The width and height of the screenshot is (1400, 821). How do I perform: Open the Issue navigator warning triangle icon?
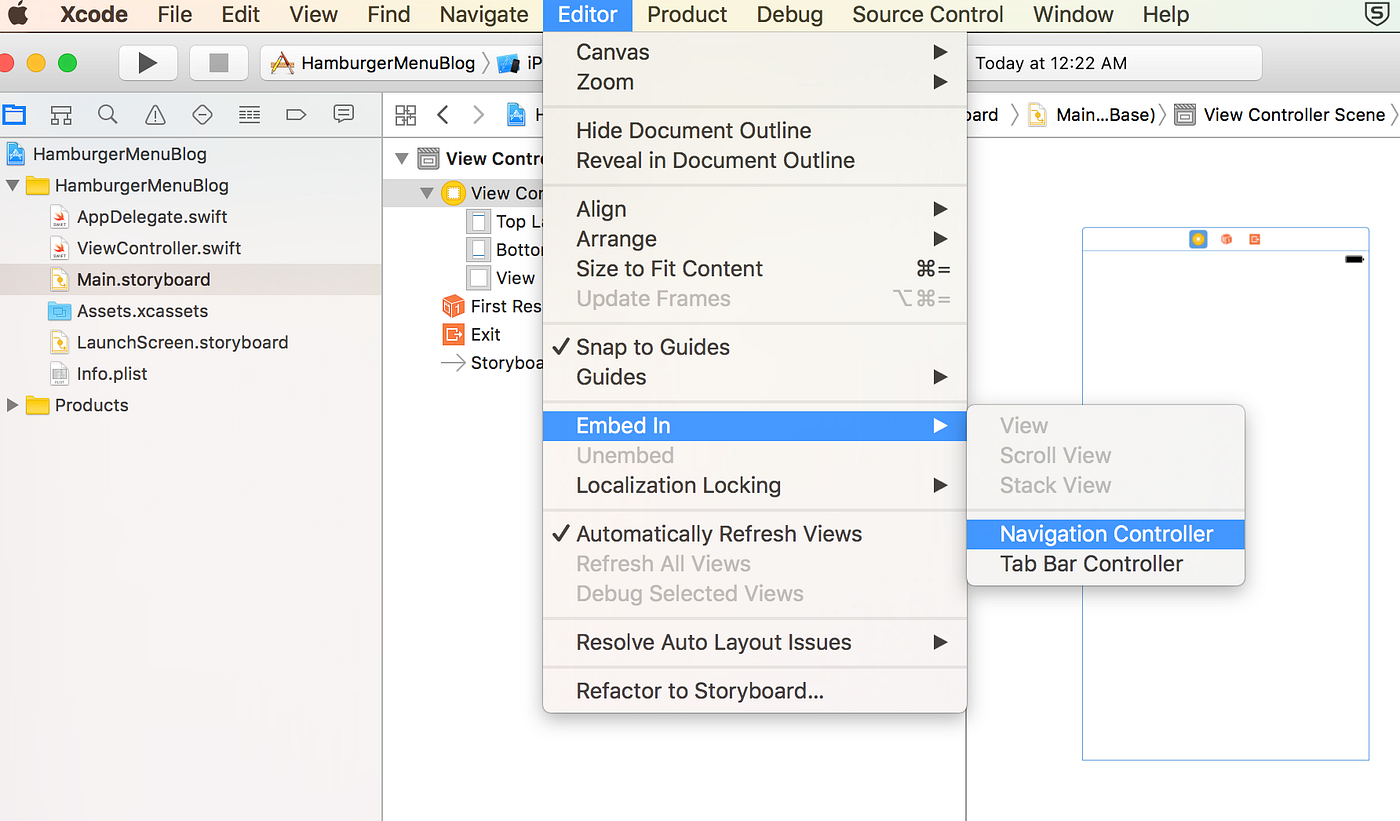[x=154, y=114]
